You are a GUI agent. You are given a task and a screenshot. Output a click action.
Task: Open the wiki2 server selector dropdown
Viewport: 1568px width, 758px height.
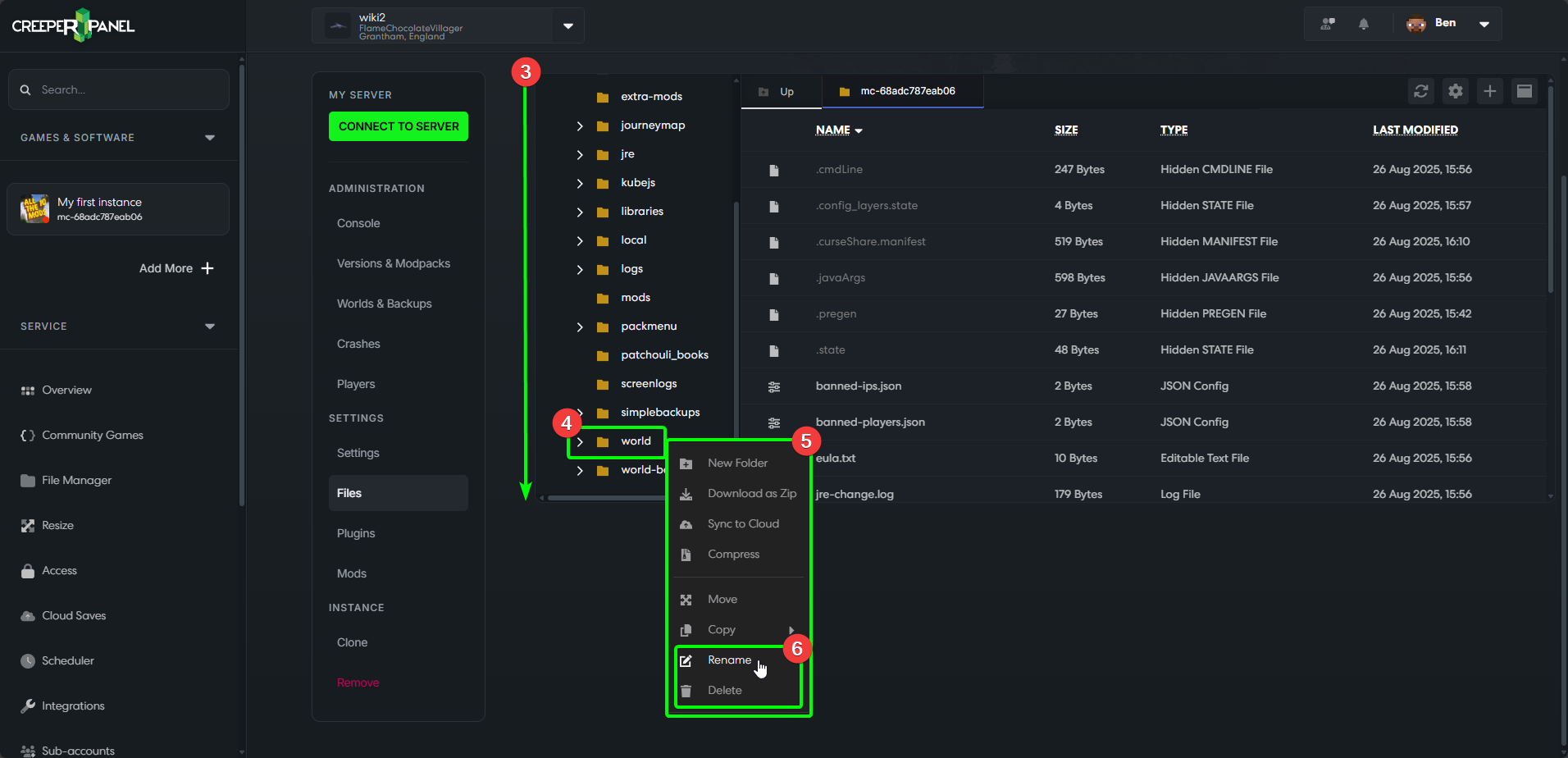tap(567, 25)
